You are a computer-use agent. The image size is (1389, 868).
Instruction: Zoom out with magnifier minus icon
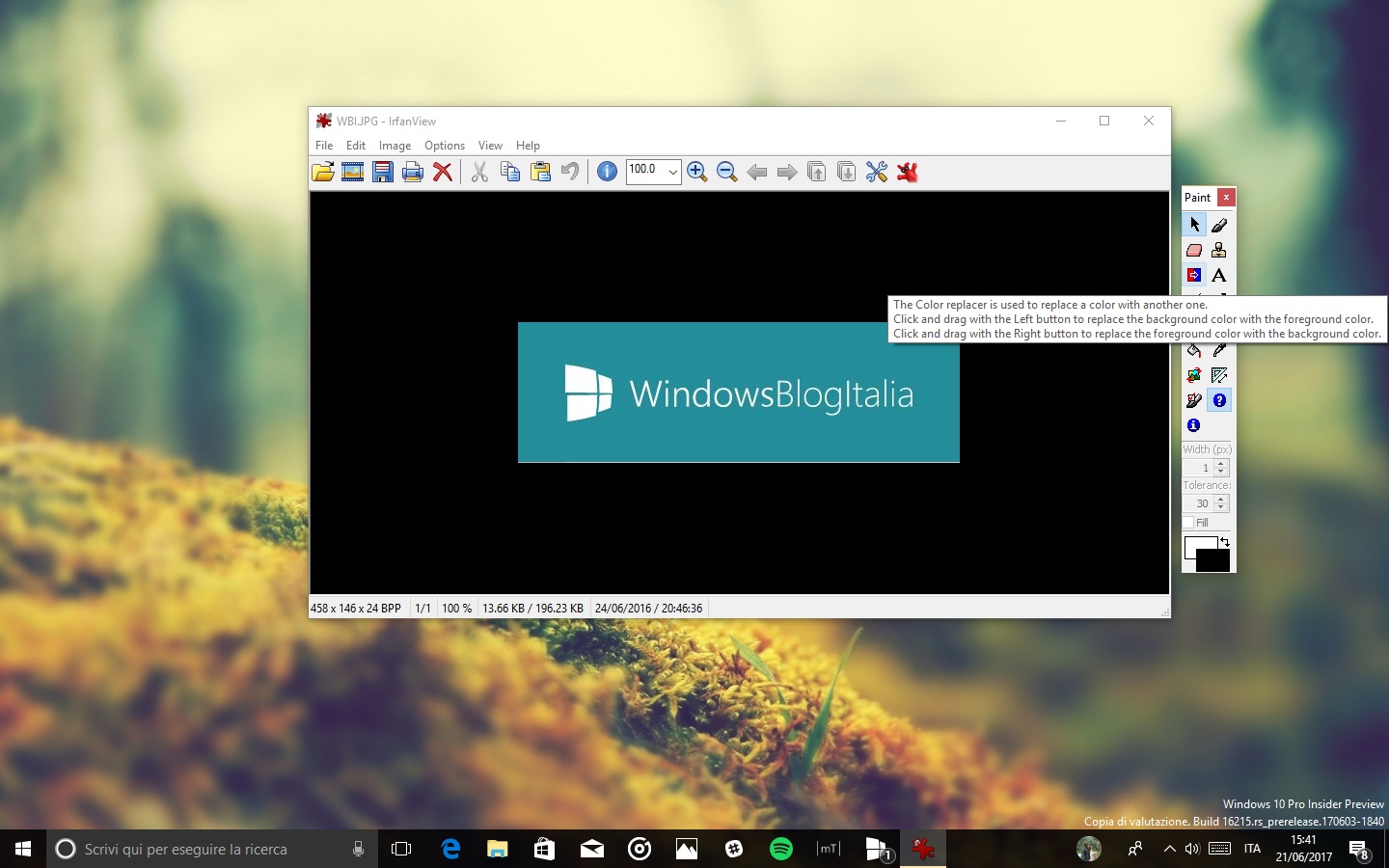pyautogui.click(x=727, y=172)
